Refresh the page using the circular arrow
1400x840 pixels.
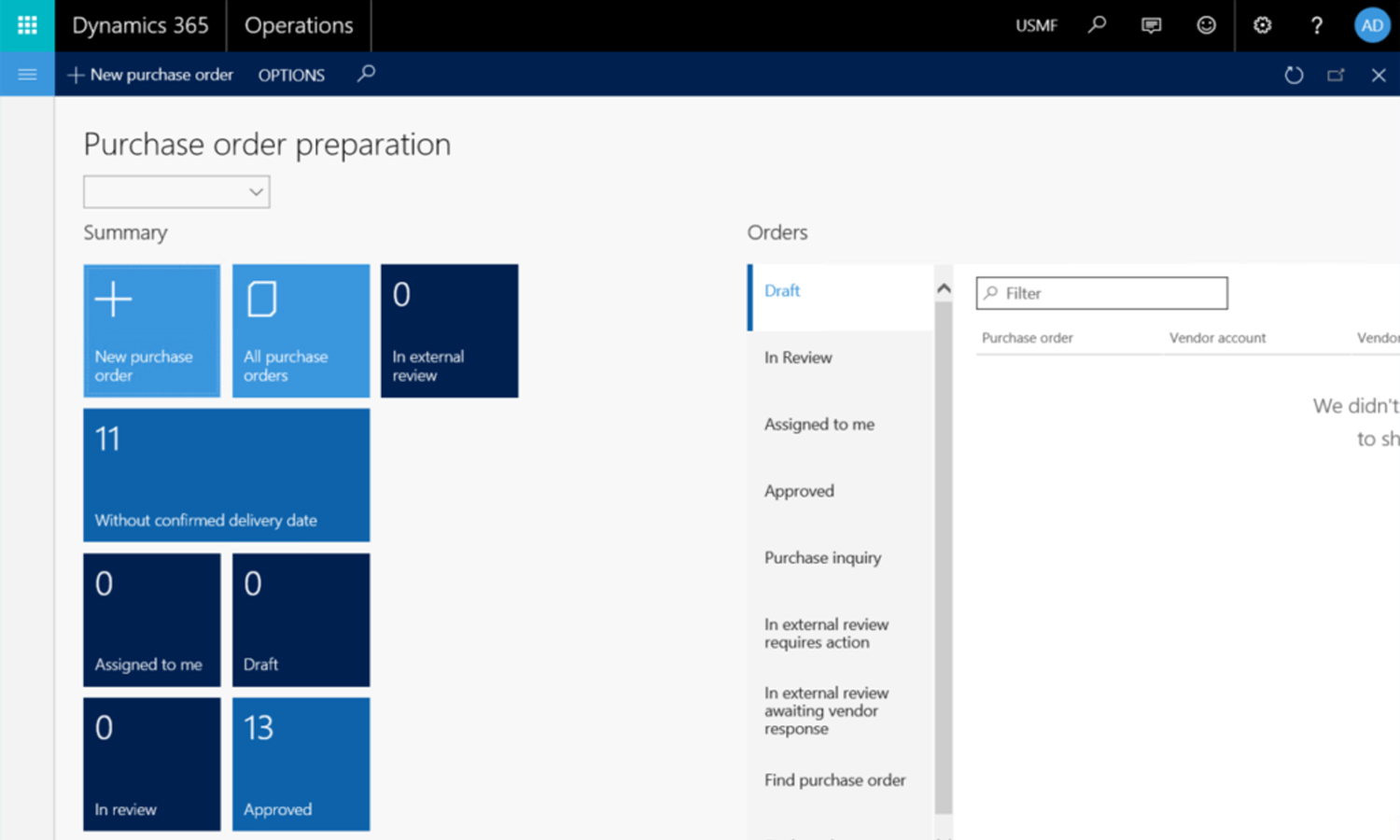click(x=1294, y=75)
